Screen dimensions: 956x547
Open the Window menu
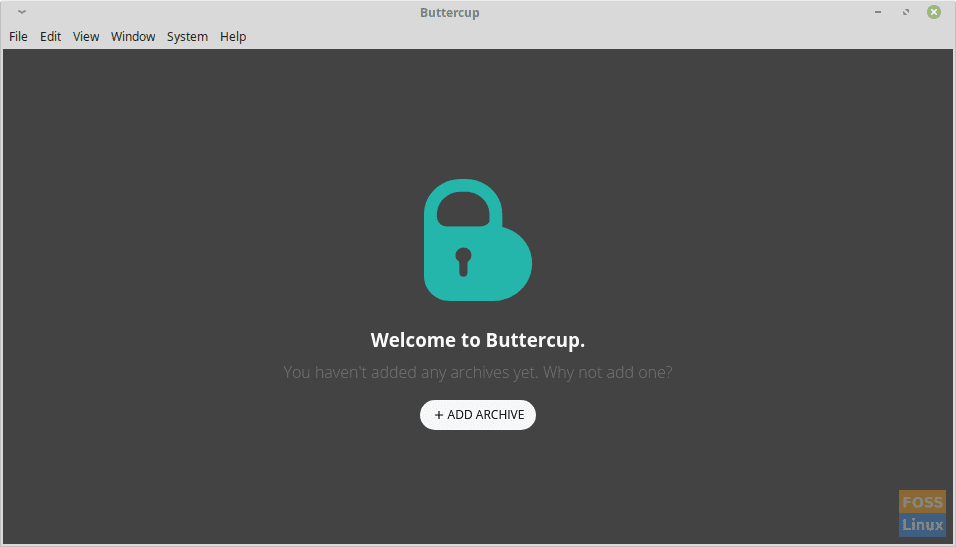point(133,37)
